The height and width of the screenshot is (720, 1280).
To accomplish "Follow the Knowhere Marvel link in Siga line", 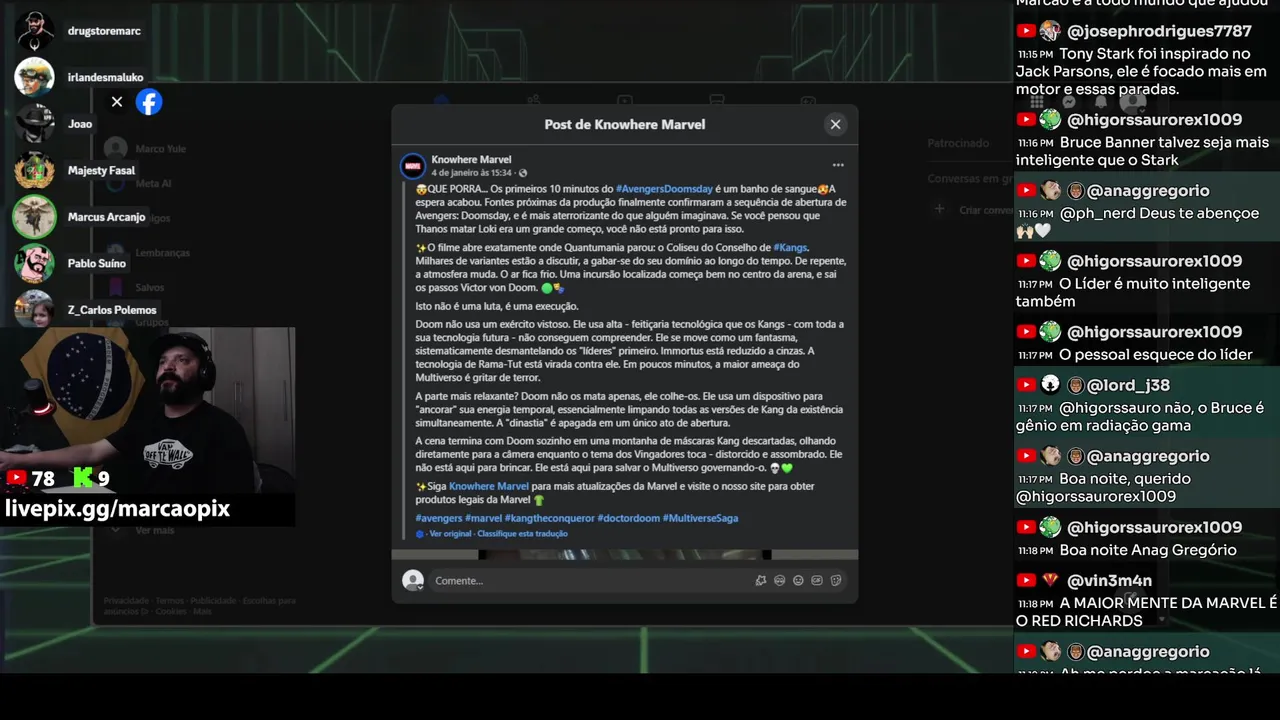I will [488, 486].
